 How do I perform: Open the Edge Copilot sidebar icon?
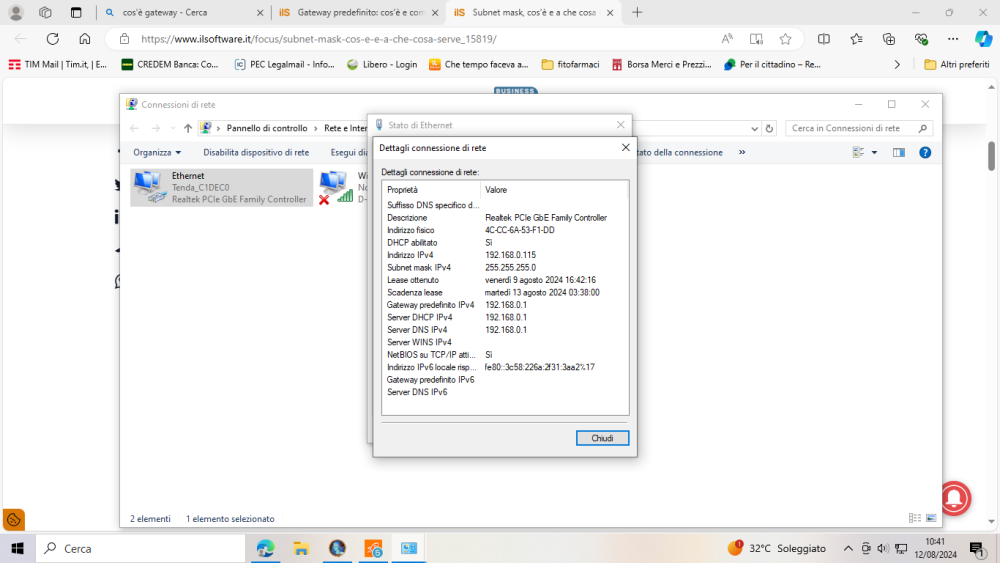[983, 39]
